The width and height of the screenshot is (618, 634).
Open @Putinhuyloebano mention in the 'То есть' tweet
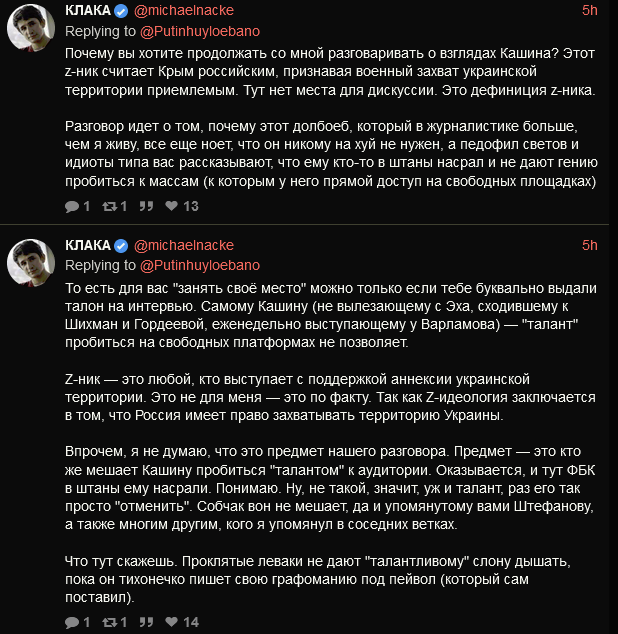pos(200,265)
